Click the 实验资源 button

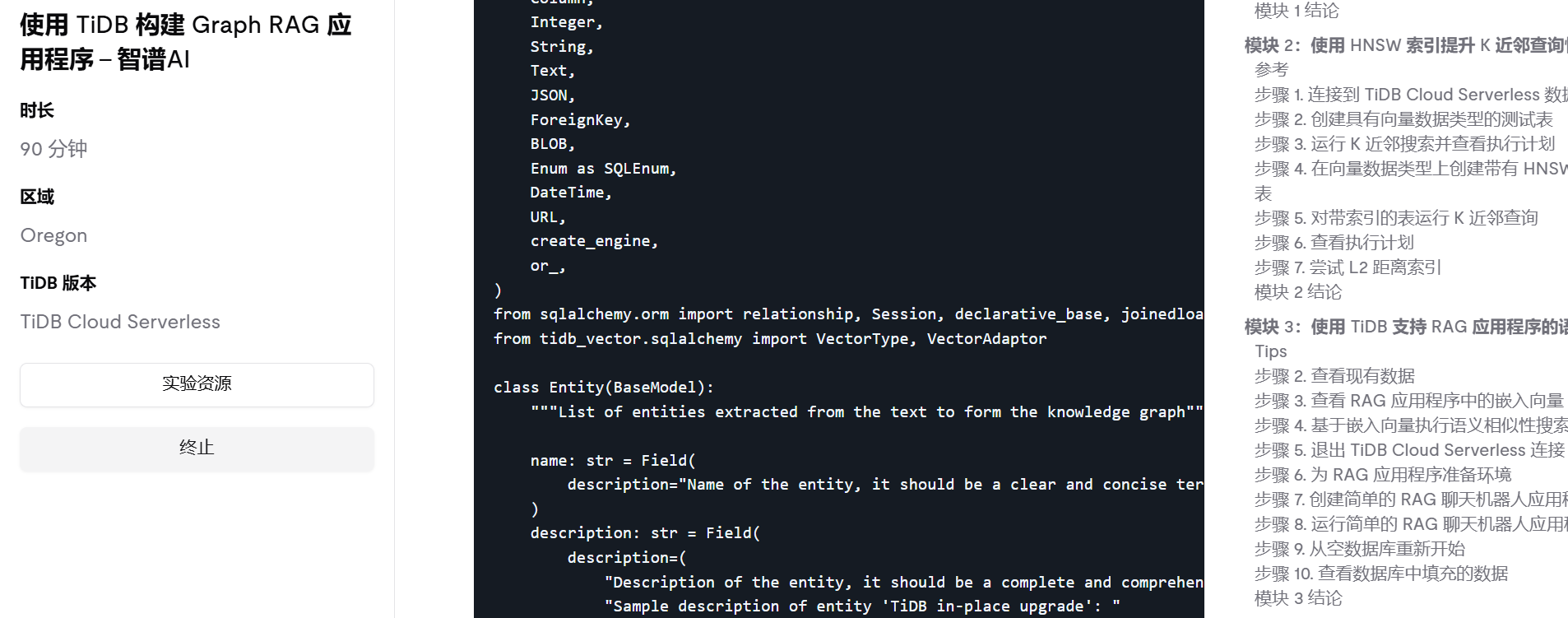click(197, 384)
